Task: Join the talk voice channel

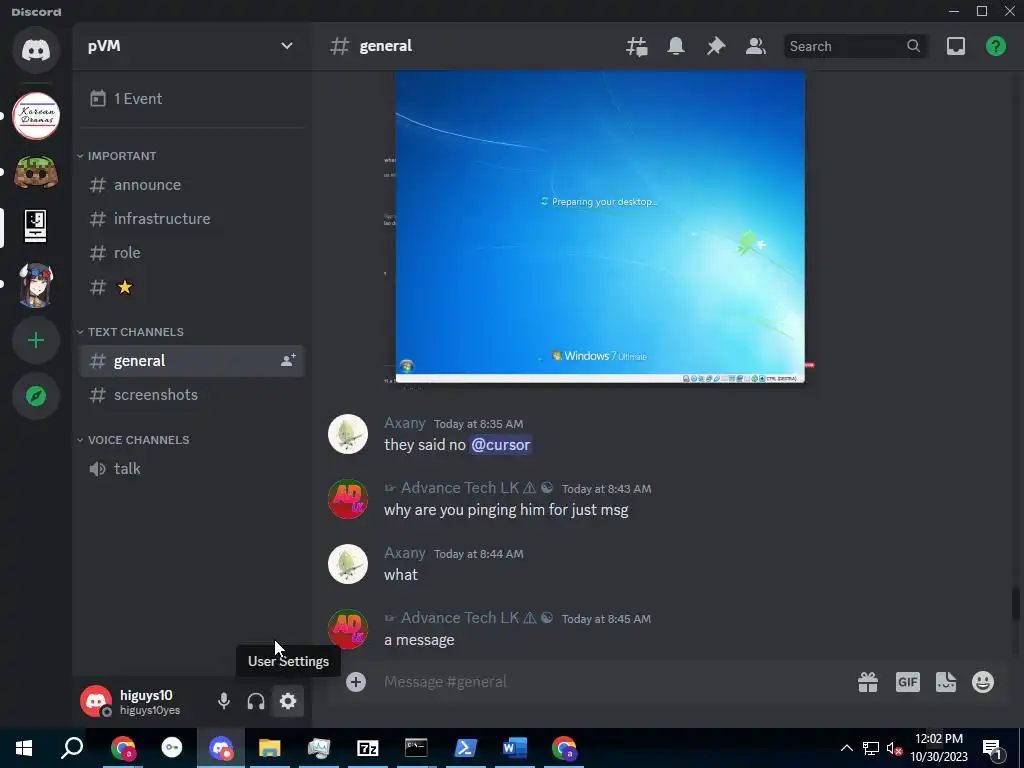Action: coord(191,468)
